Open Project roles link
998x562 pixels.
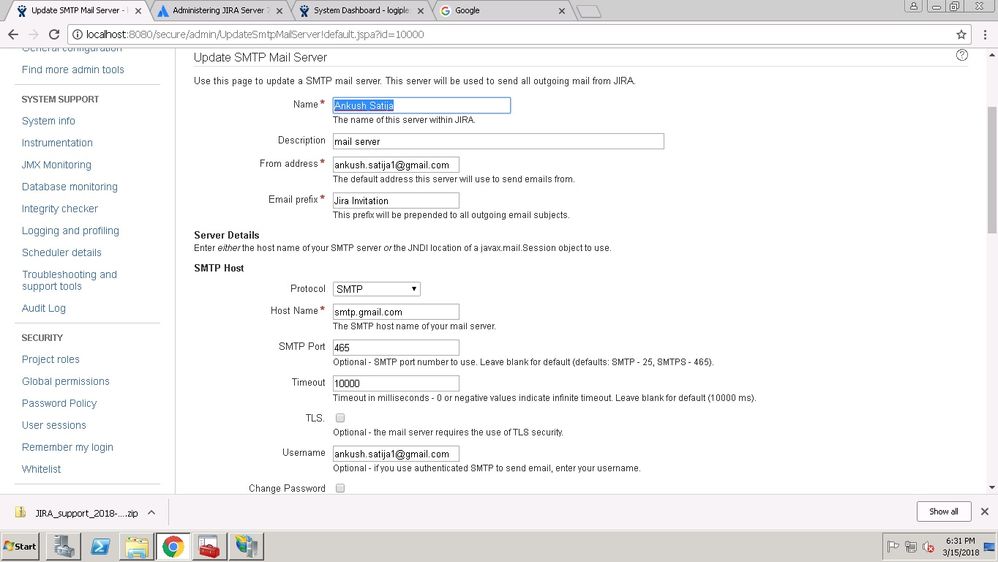click(x=50, y=360)
